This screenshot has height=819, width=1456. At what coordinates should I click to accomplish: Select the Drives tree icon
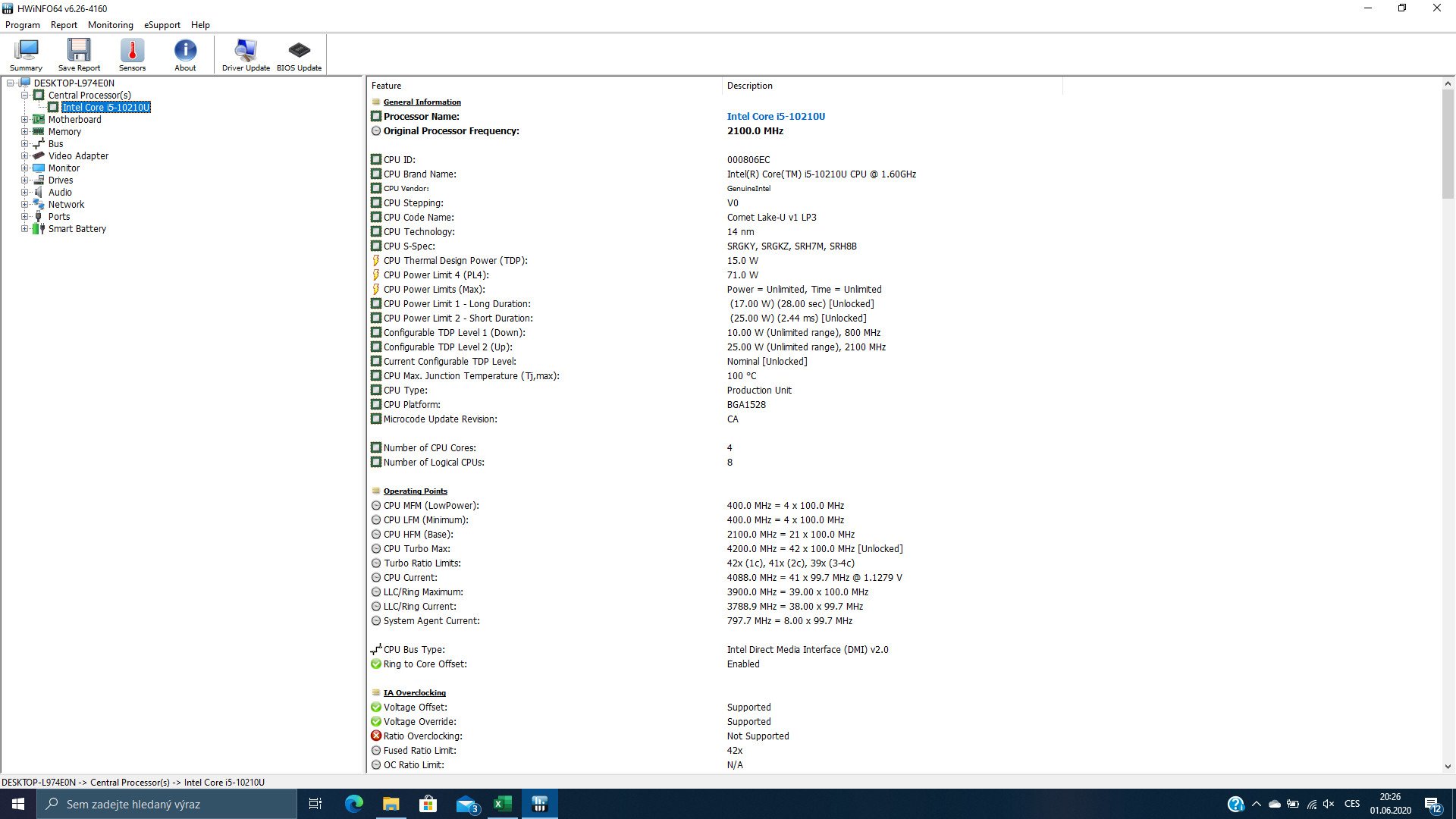coord(39,180)
